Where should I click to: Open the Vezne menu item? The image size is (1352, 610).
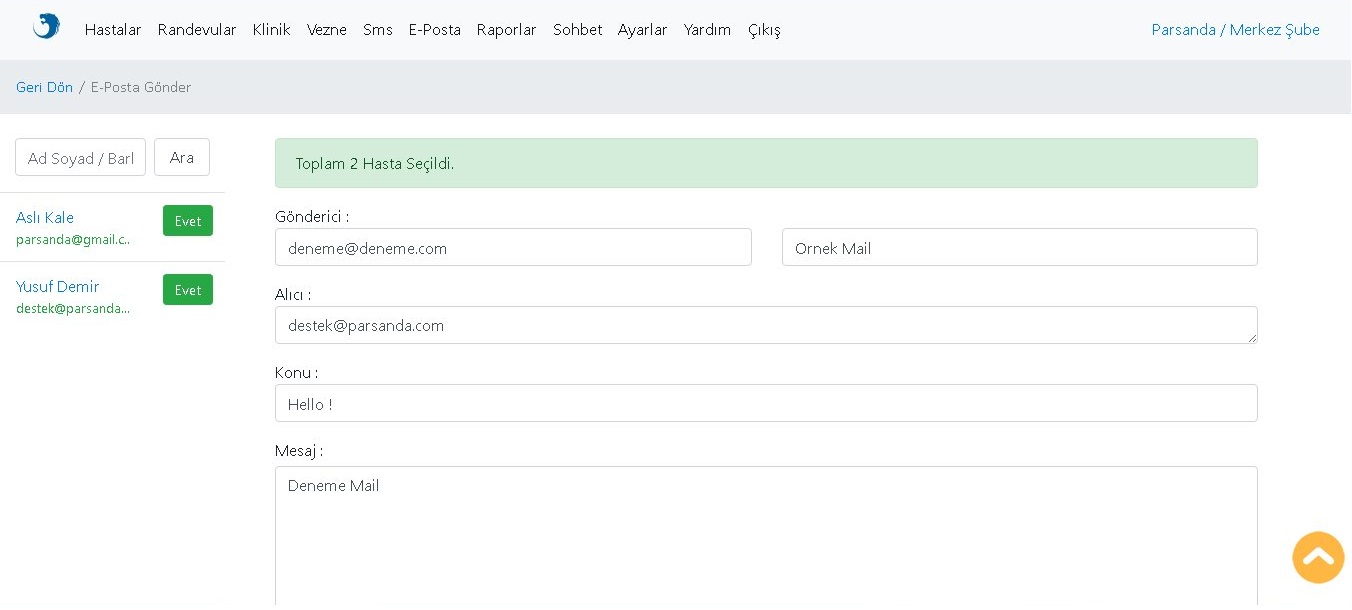tap(327, 30)
